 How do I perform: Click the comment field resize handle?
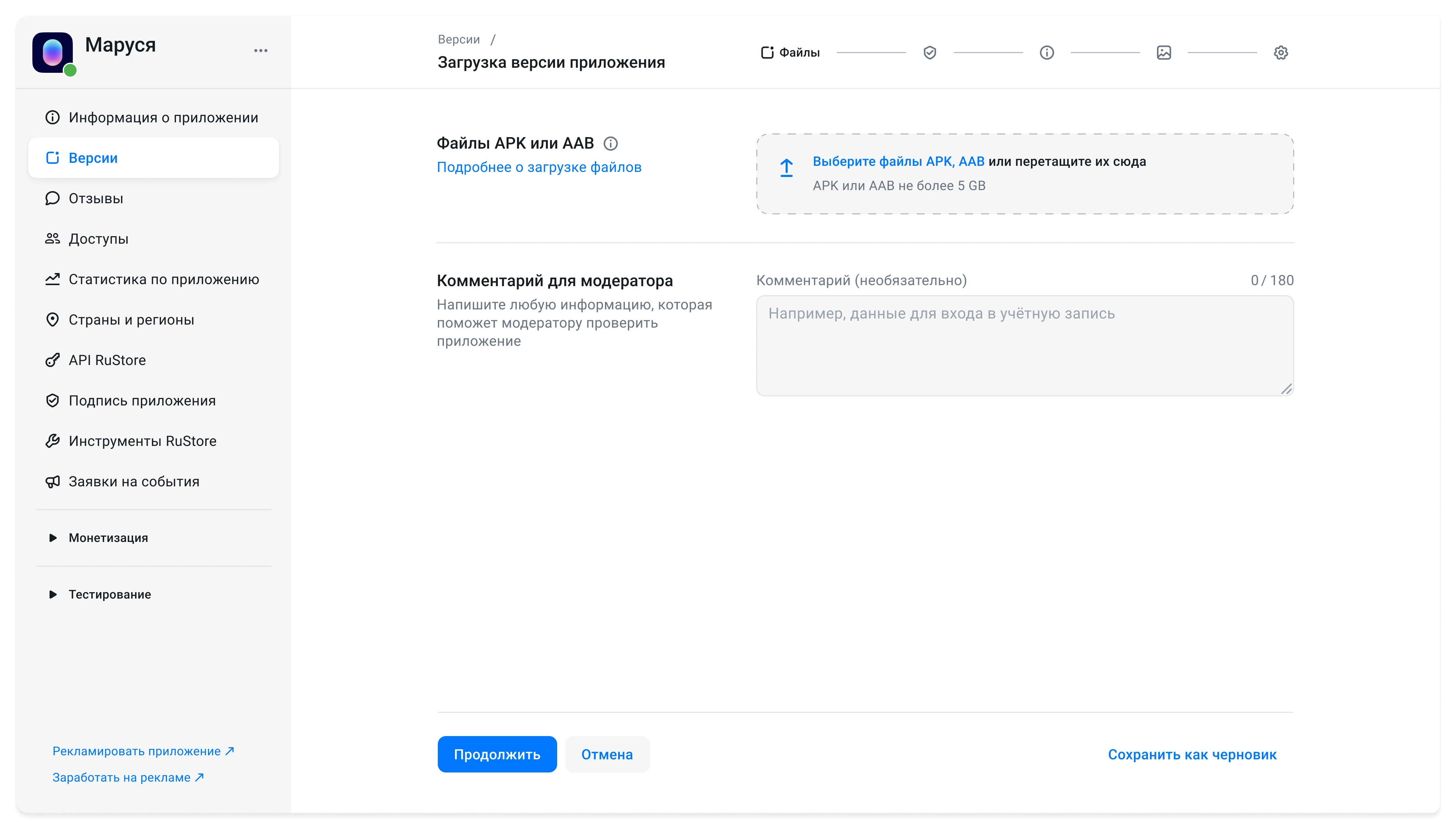[x=1286, y=389]
